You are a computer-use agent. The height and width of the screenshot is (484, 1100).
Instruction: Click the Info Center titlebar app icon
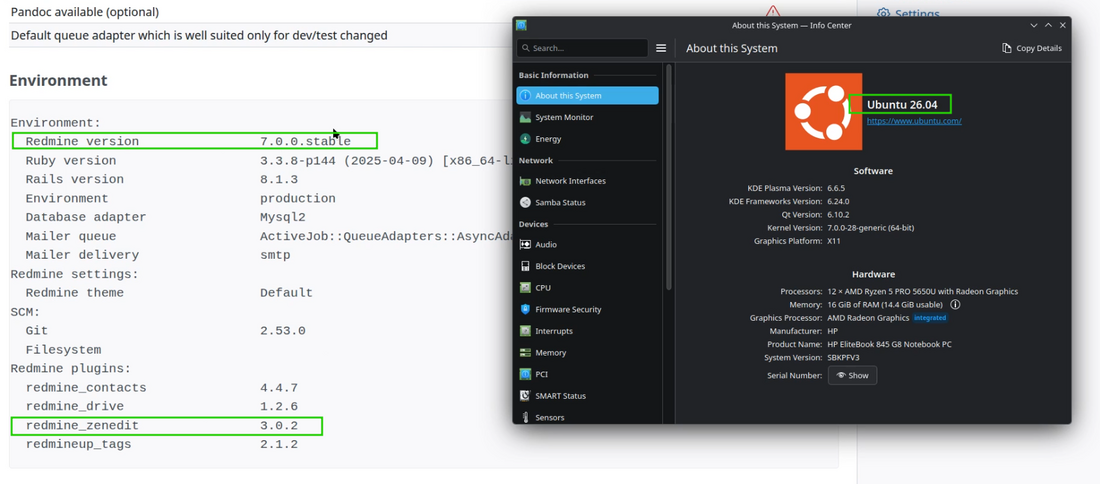pyautogui.click(x=521, y=25)
